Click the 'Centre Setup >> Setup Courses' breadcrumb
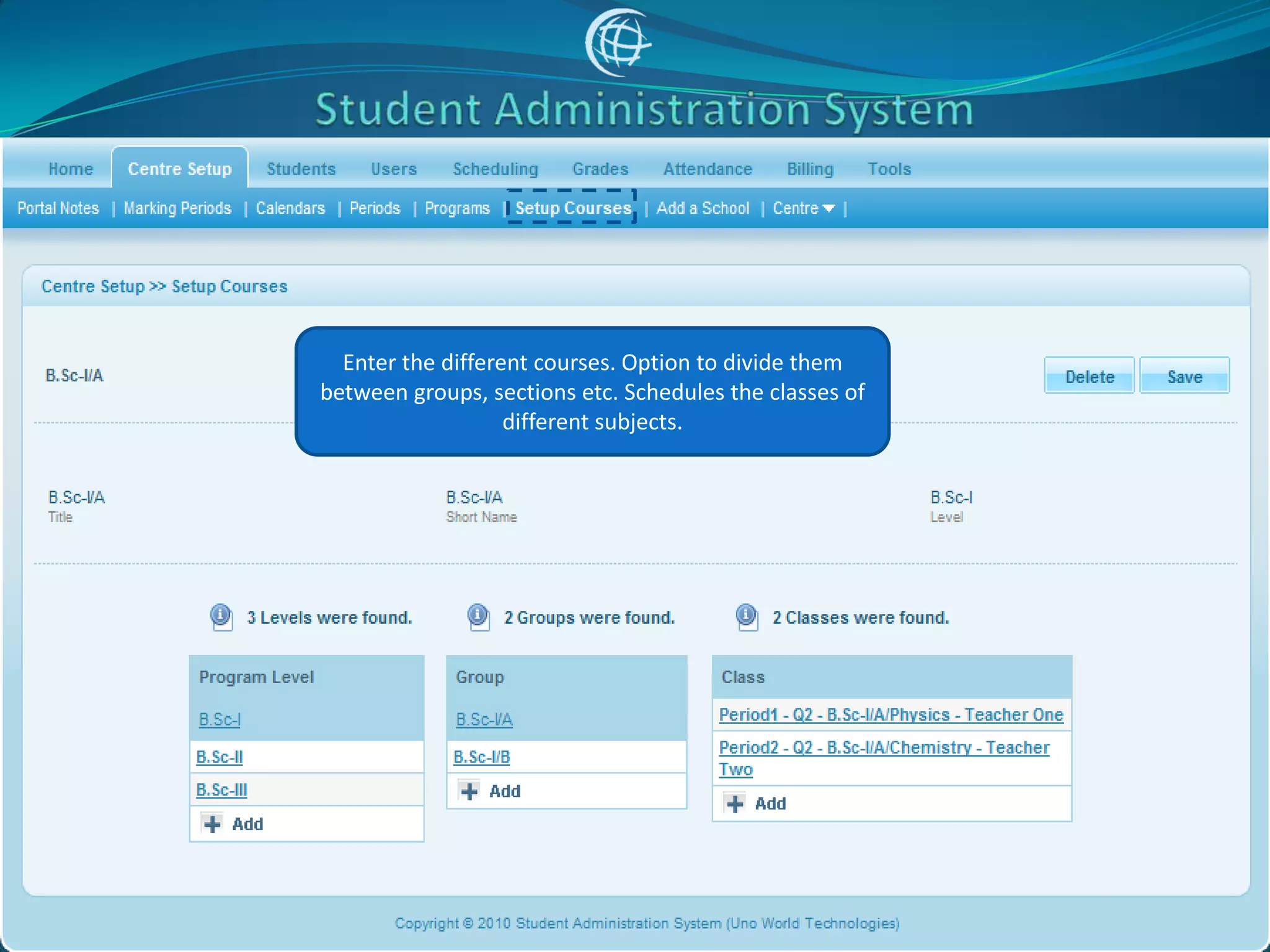The image size is (1270, 952). point(164,286)
